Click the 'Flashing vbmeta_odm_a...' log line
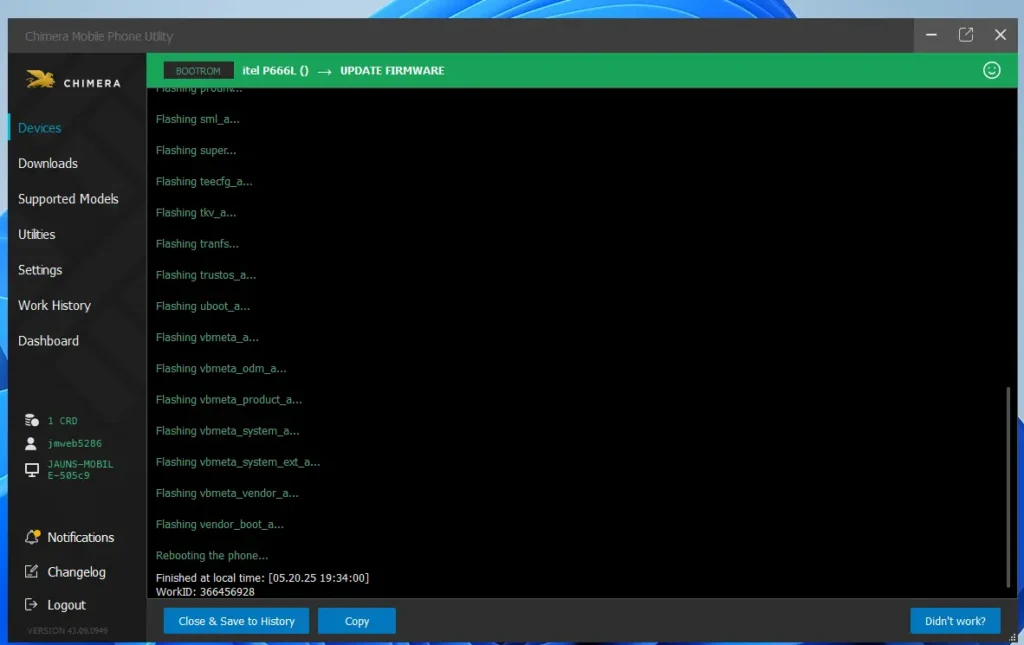Image resolution: width=1024 pixels, height=645 pixels. (221, 369)
